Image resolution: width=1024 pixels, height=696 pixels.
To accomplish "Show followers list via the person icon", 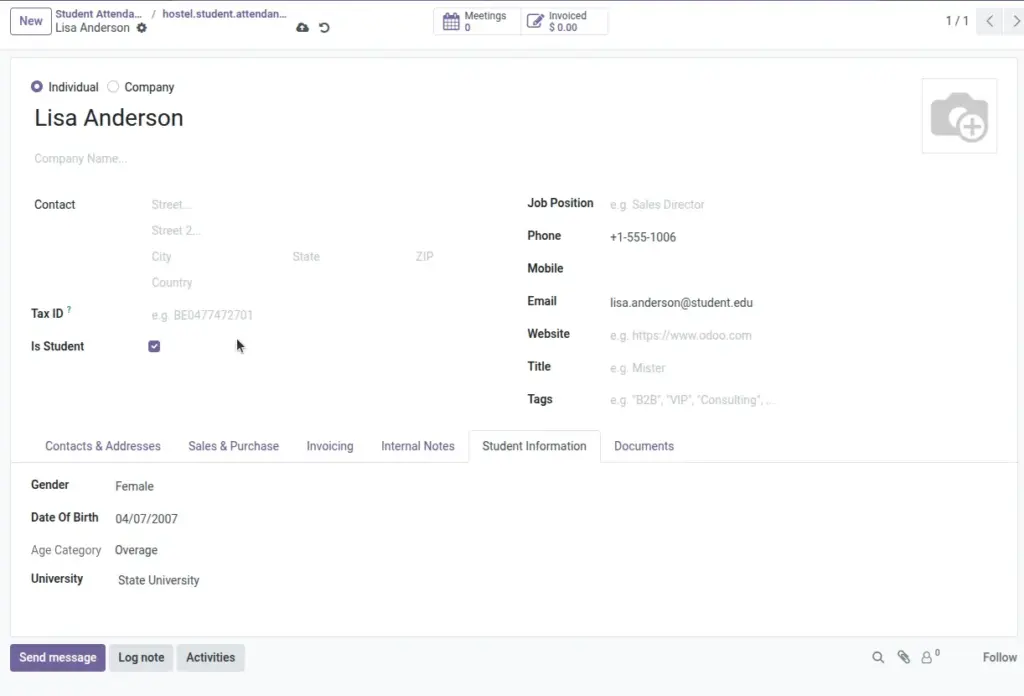I will [929, 657].
